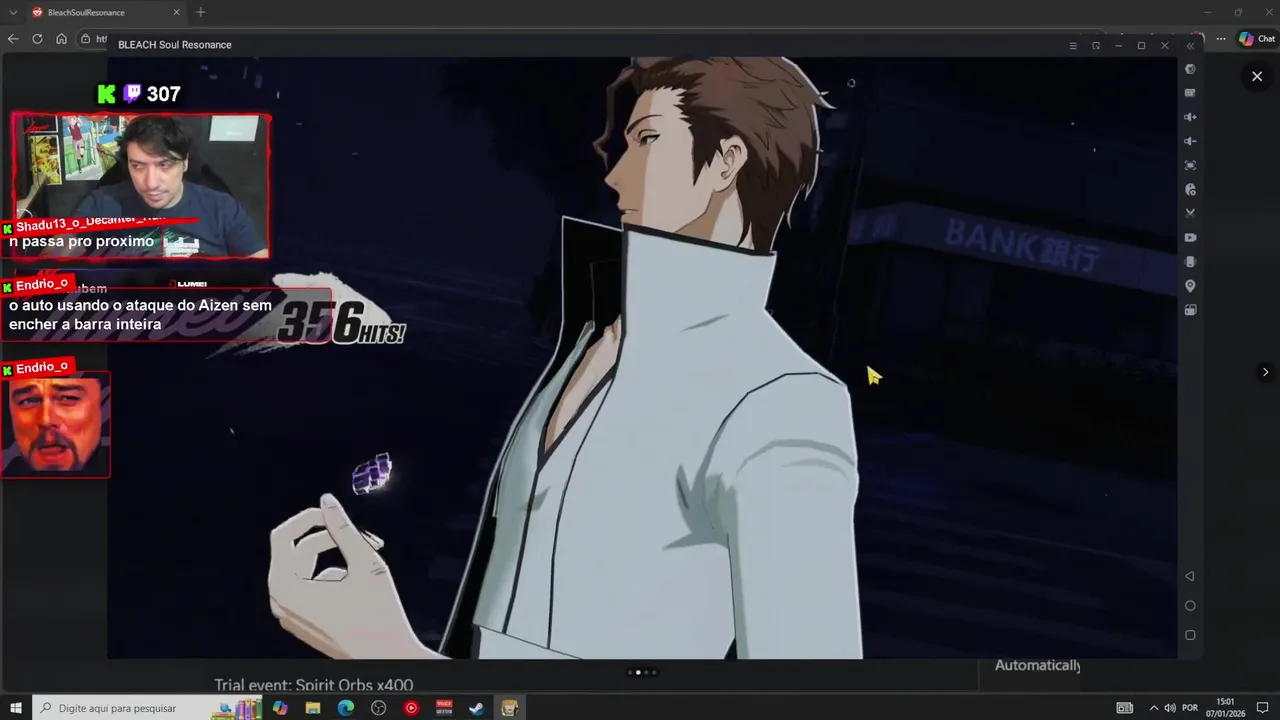Open the taskbar clock and date
The height and width of the screenshot is (720, 1280).
[1225, 708]
